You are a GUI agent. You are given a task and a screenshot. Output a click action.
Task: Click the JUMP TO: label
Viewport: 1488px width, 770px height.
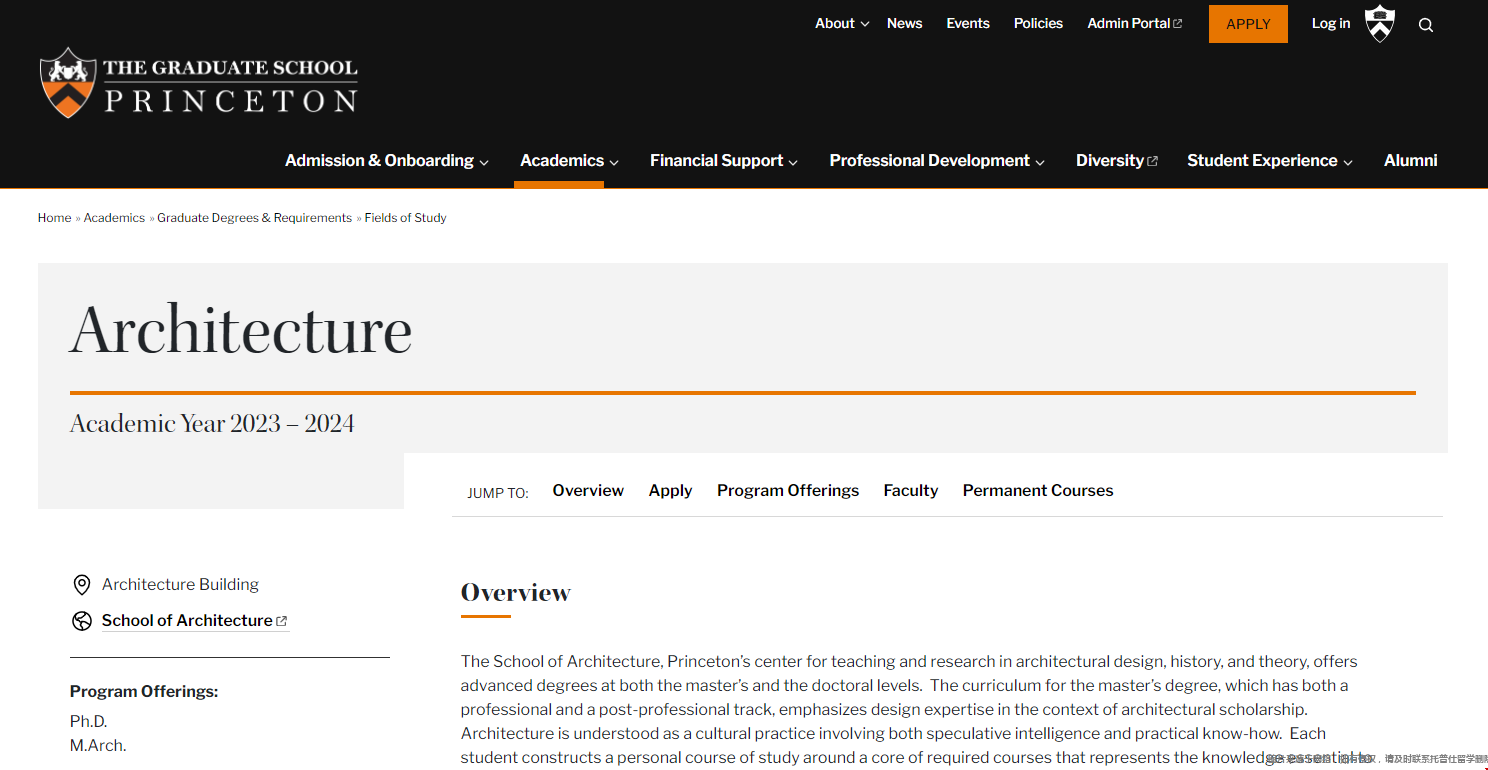pos(498,493)
